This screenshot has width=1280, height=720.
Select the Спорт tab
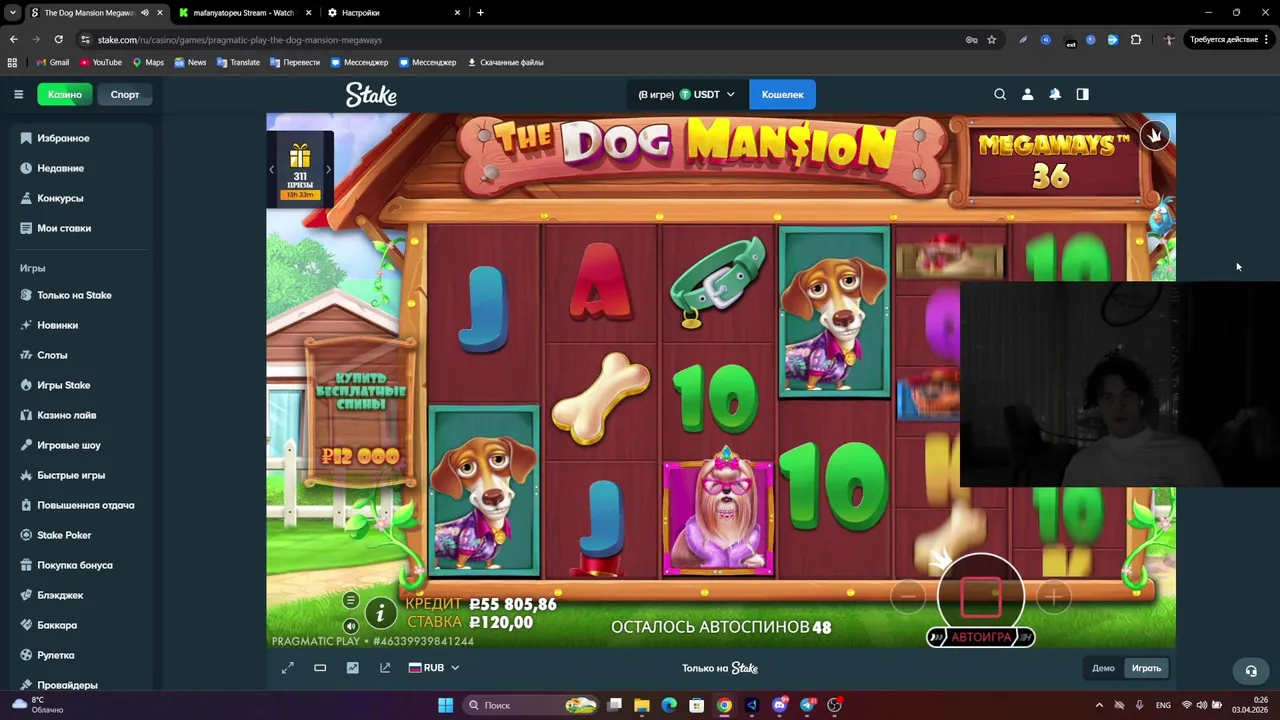tap(125, 94)
